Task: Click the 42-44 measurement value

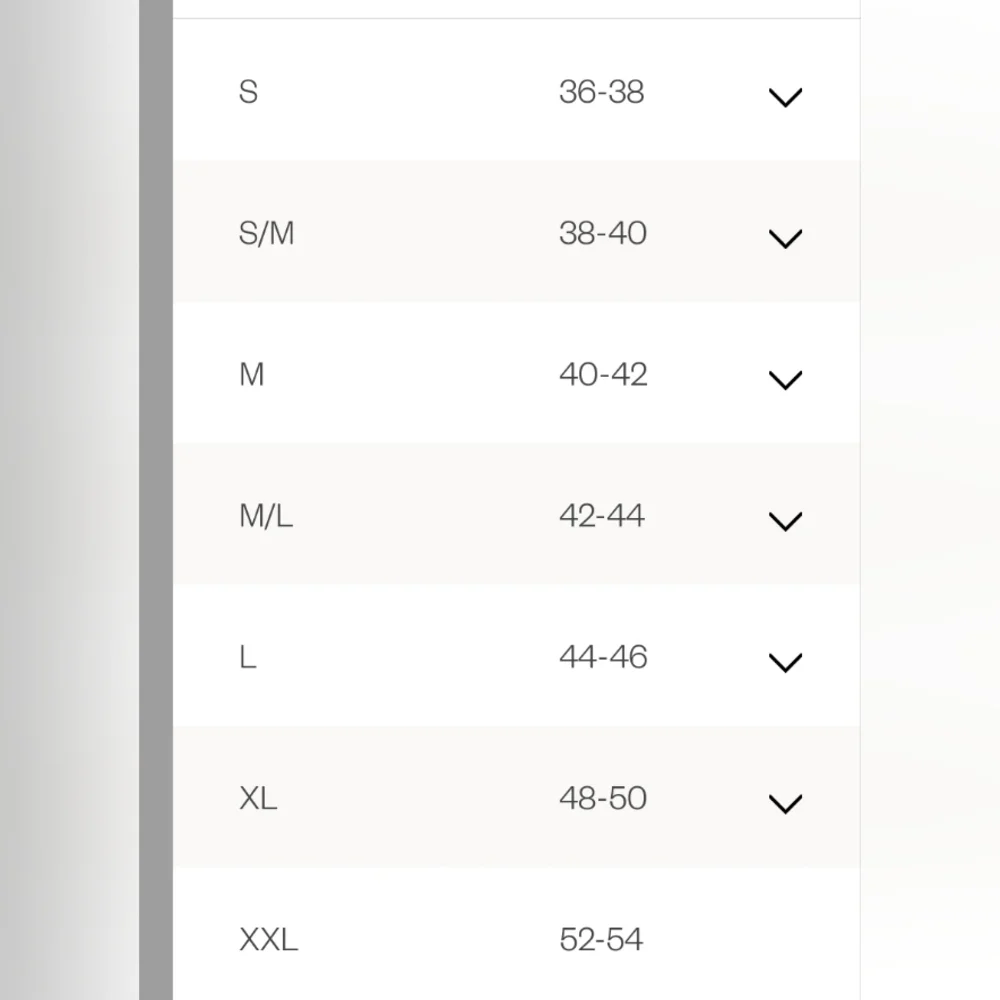Action: click(x=601, y=515)
